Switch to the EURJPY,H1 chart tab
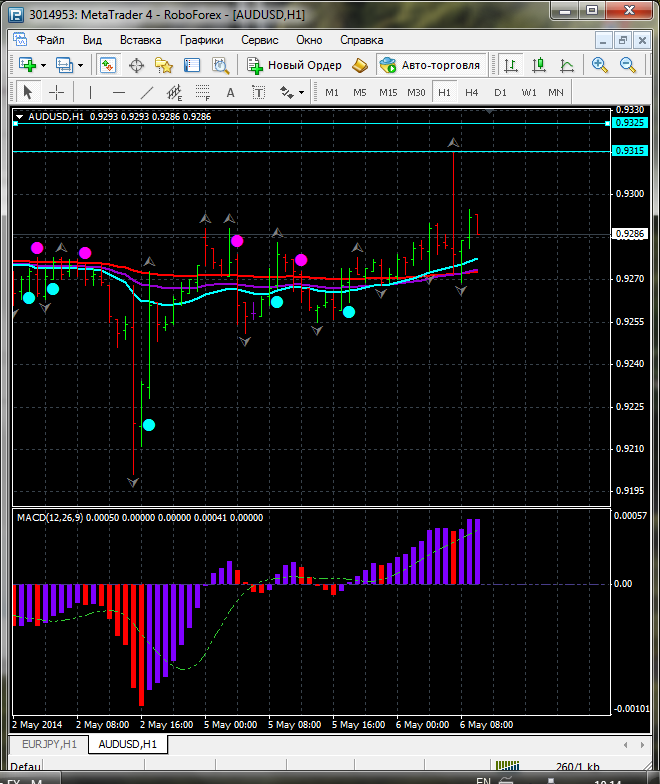 (46, 744)
